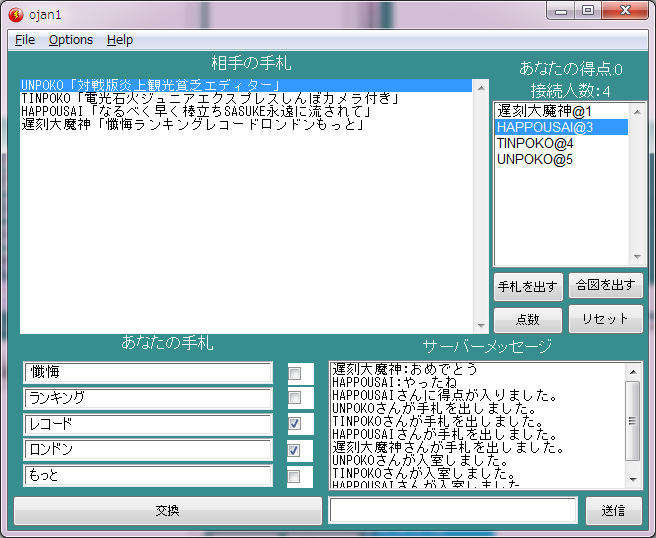656x538 pixels.
Task: Click the リセット button
Action: [605, 320]
